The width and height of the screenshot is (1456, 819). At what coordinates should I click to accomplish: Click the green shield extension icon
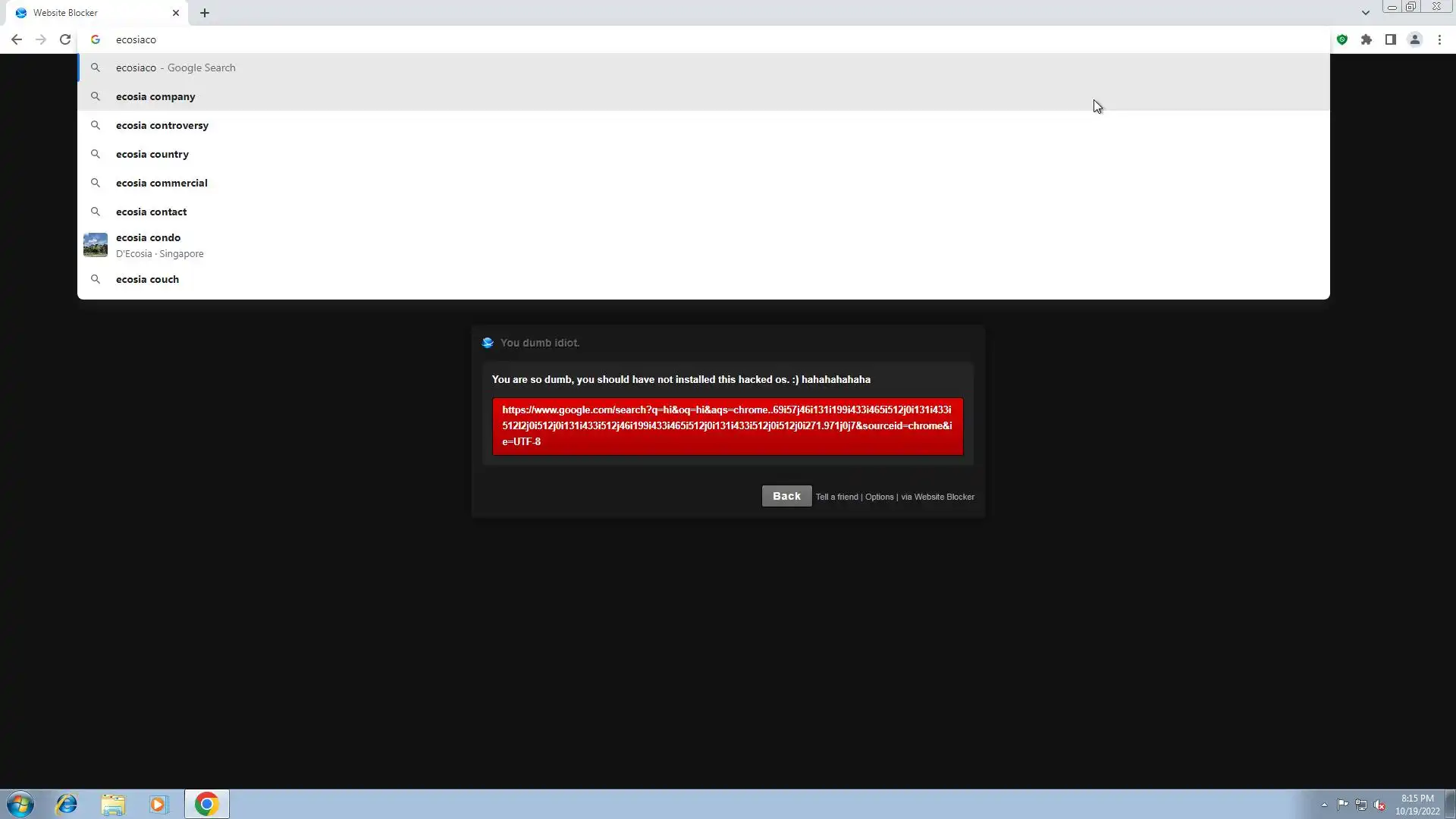[x=1341, y=39]
